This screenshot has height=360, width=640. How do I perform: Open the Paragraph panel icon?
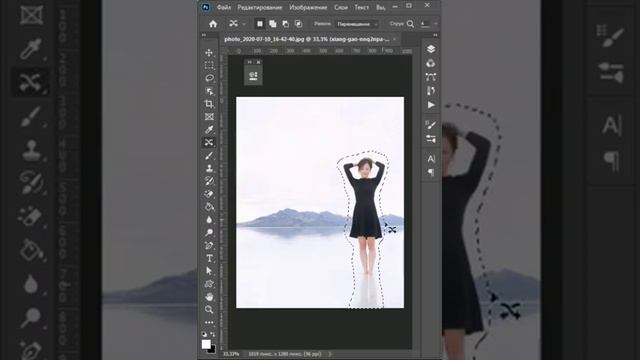(x=431, y=173)
